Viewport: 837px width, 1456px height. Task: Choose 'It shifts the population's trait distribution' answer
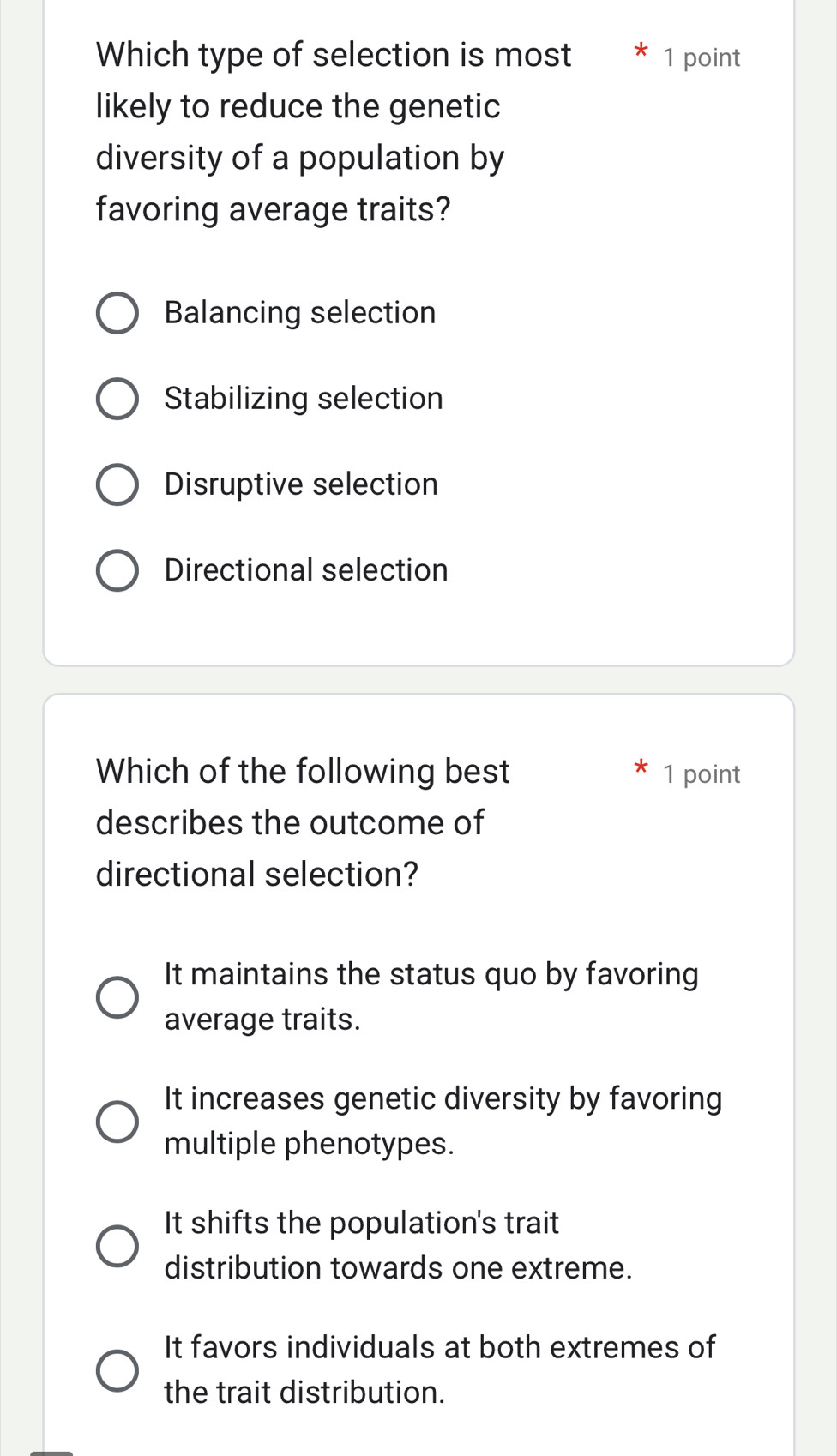click(117, 1244)
